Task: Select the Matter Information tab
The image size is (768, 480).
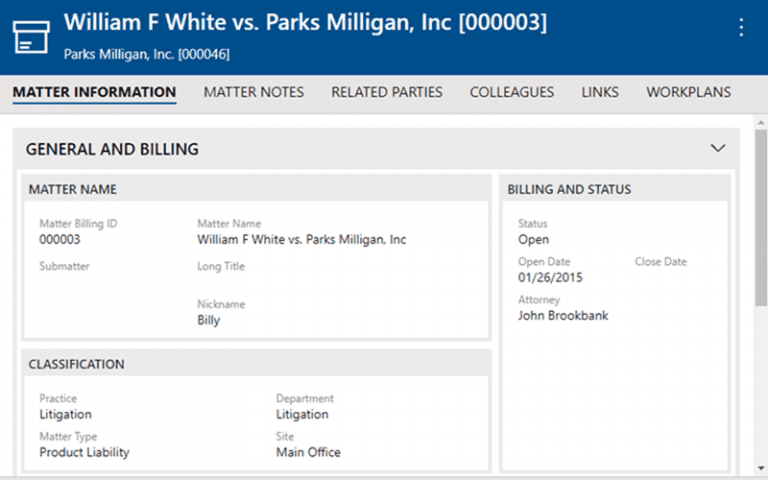Action: click(94, 92)
